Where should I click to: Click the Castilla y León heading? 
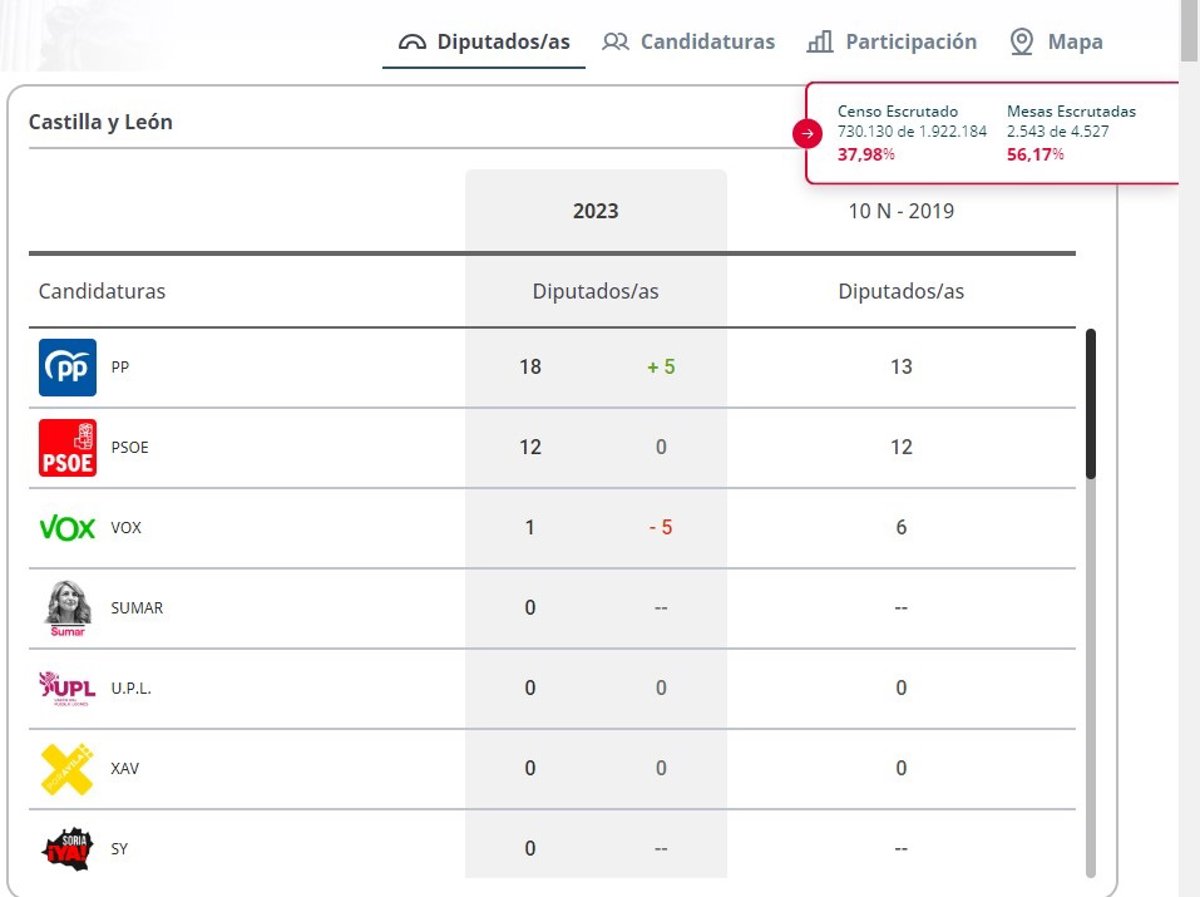click(x=100, y=122)
